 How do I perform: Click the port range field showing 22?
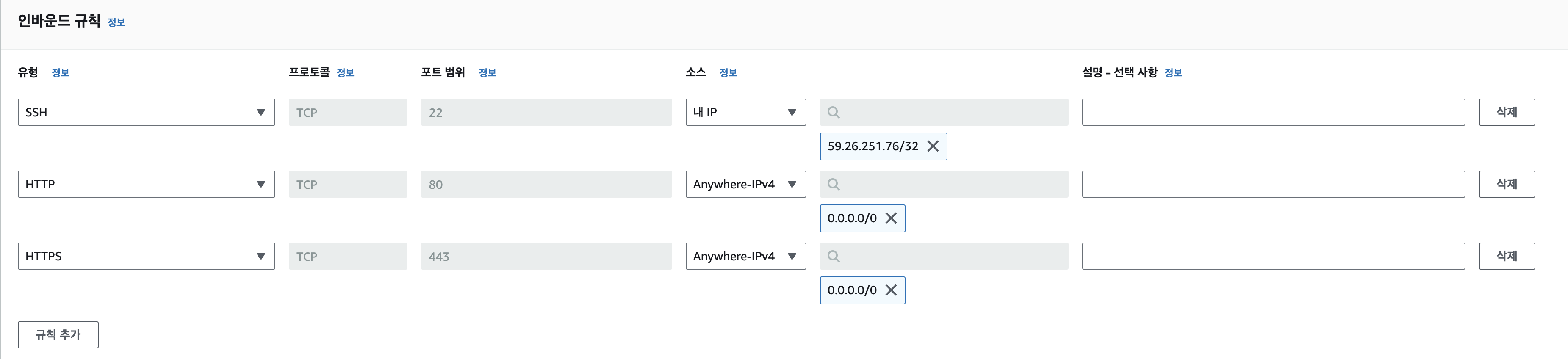point(546,112)
